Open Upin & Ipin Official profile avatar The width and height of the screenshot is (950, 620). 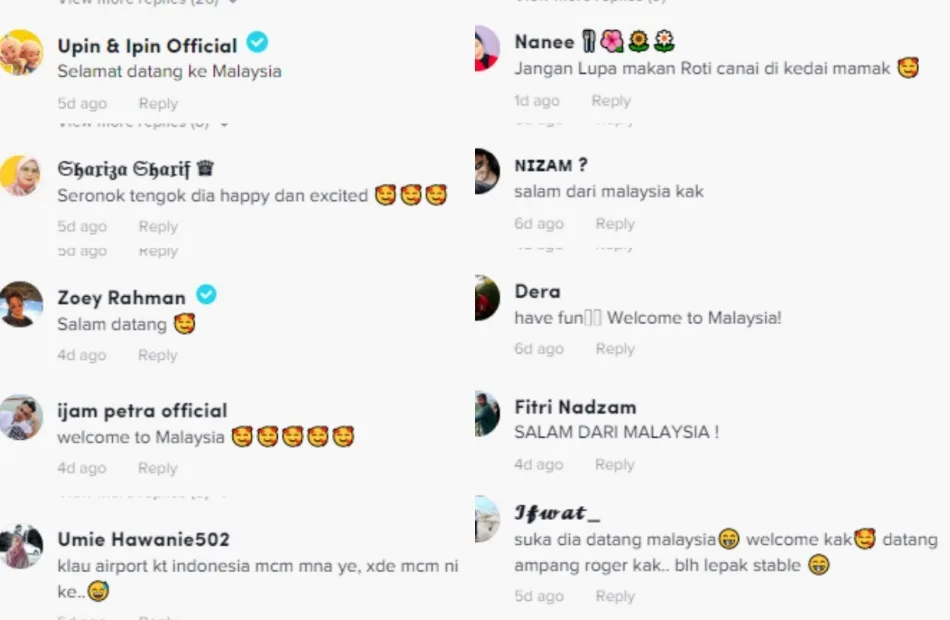tap(21, 53)
